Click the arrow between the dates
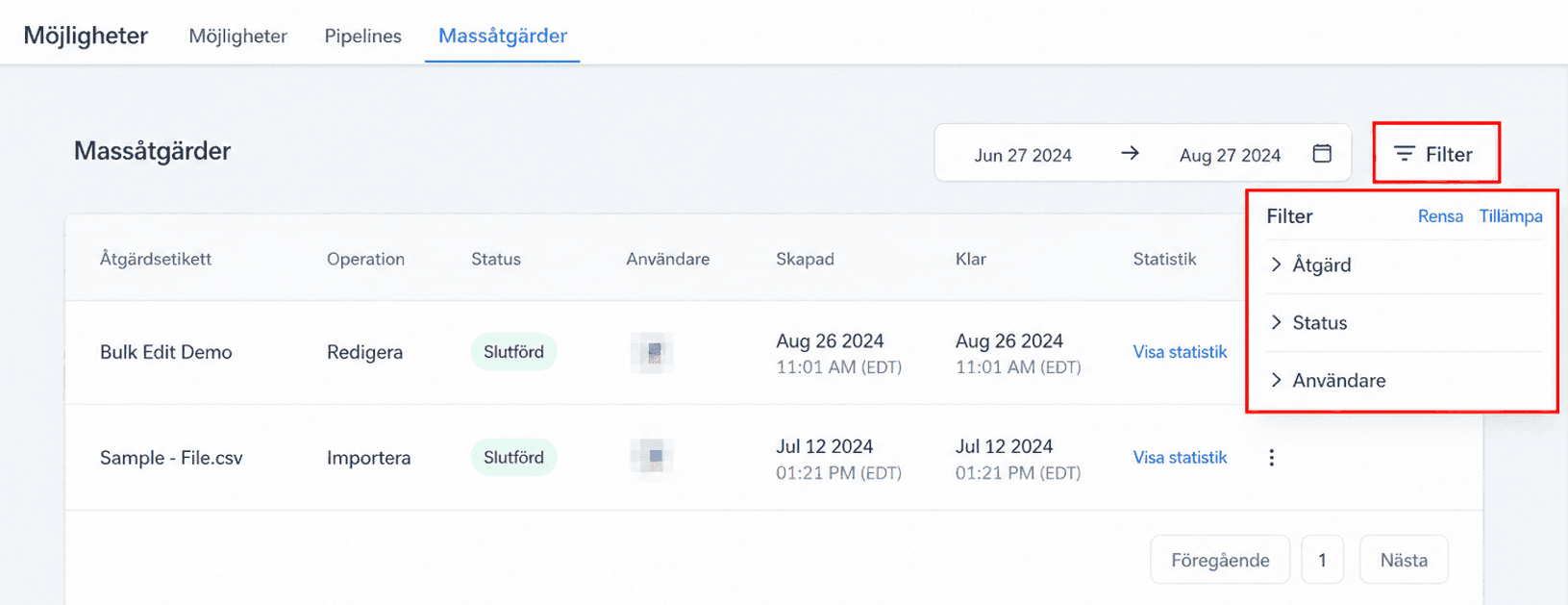This screenshot has height=605, width=1568. (x=1130, y=154)
